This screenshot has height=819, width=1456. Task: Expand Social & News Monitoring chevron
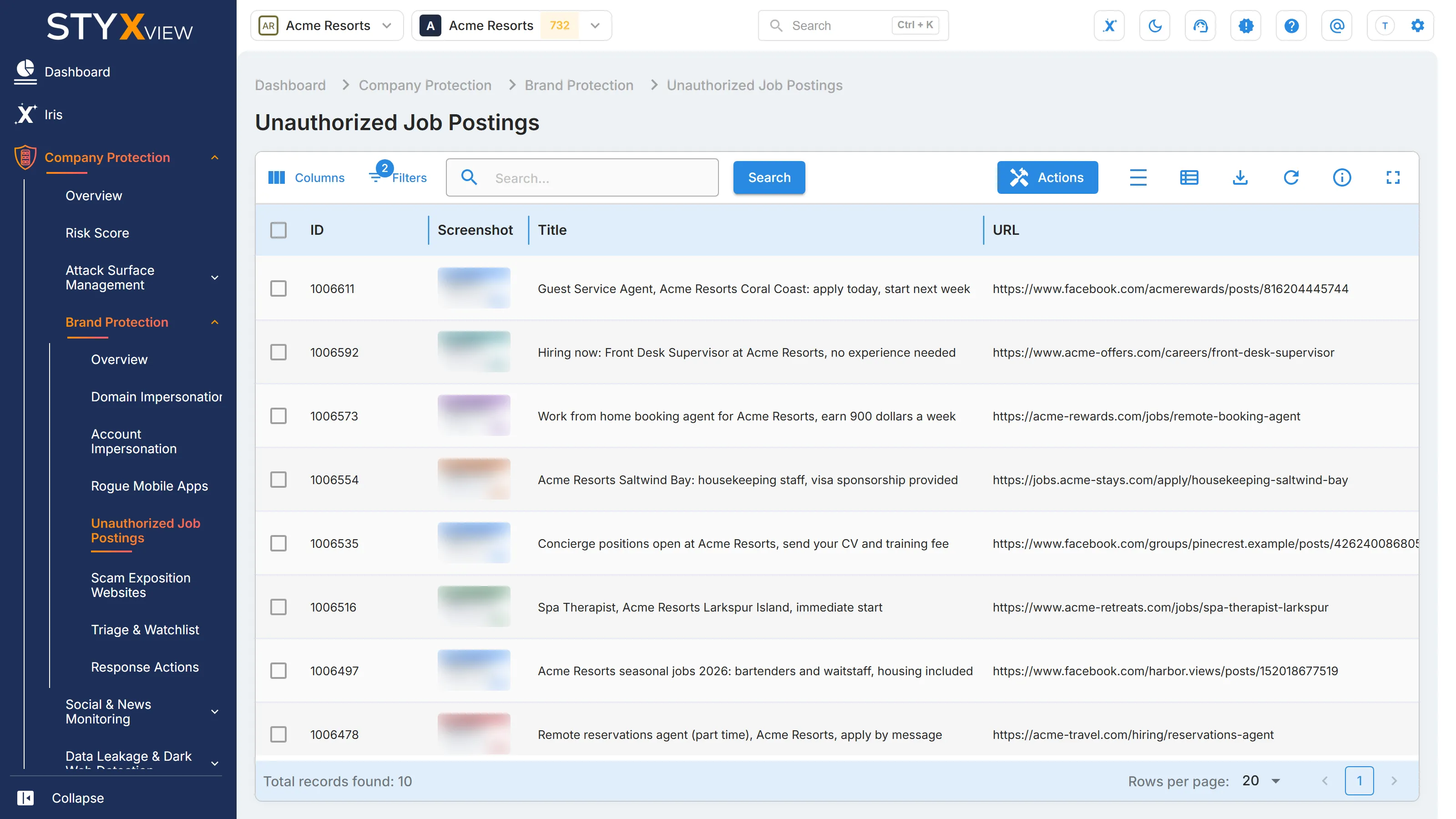click(215, 712)
